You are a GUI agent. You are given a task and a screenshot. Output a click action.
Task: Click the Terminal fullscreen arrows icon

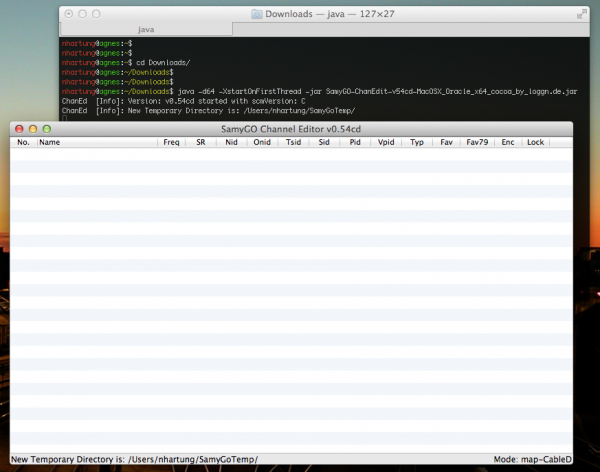582,14
